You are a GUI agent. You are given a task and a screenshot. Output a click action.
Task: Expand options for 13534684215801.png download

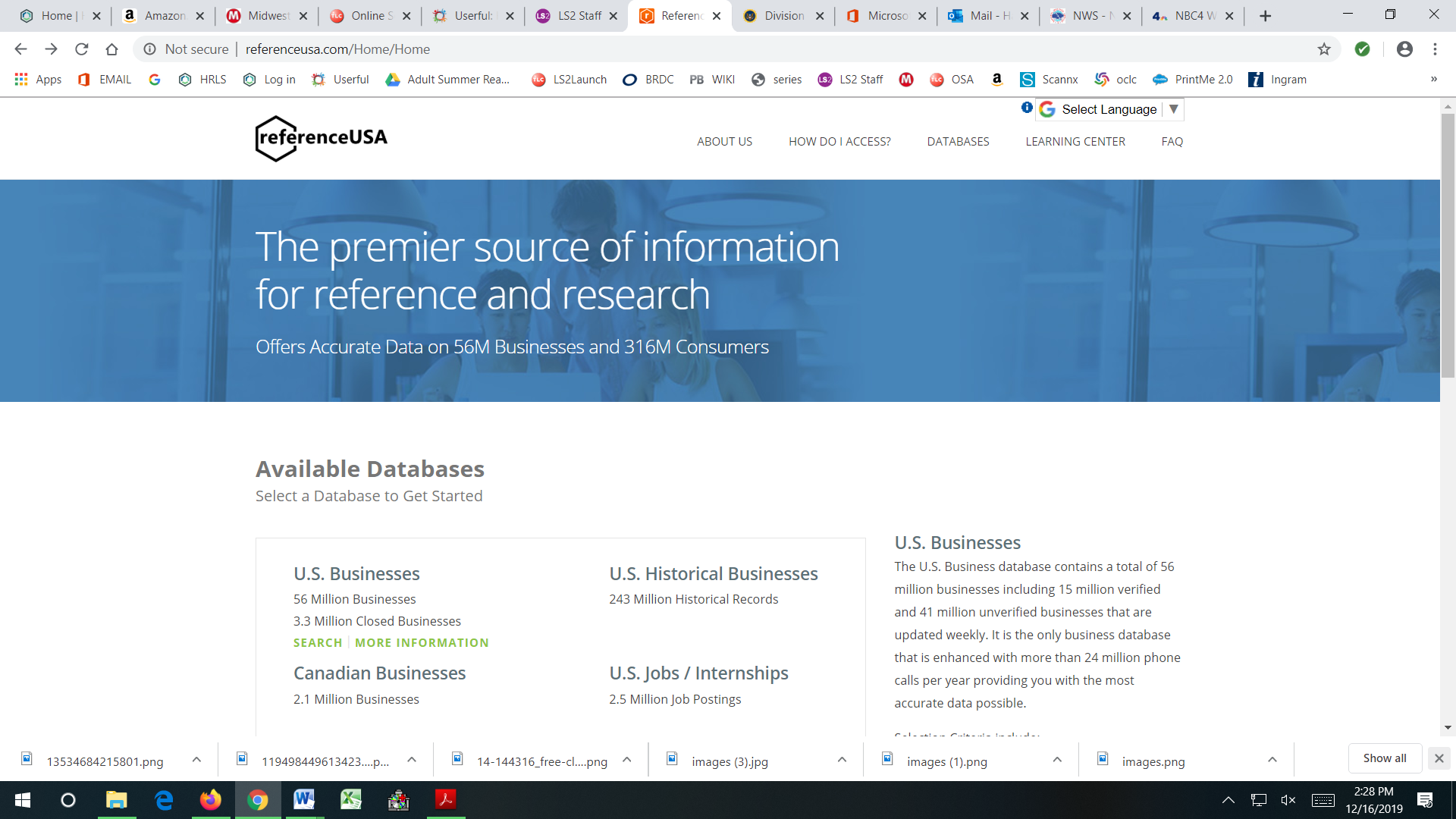point(196,760)
